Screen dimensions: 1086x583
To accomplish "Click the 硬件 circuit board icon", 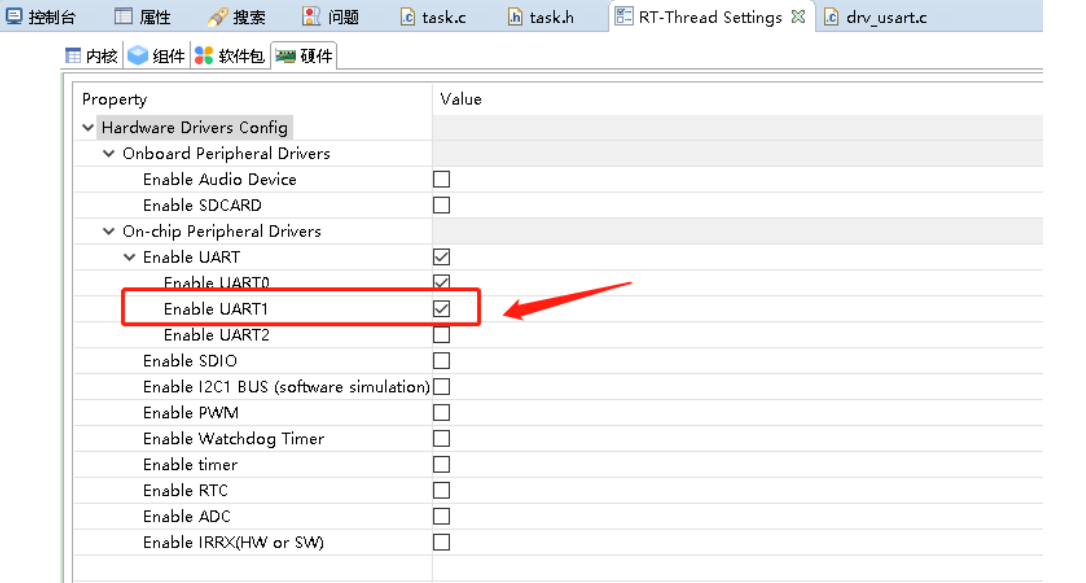I will 285,56.
